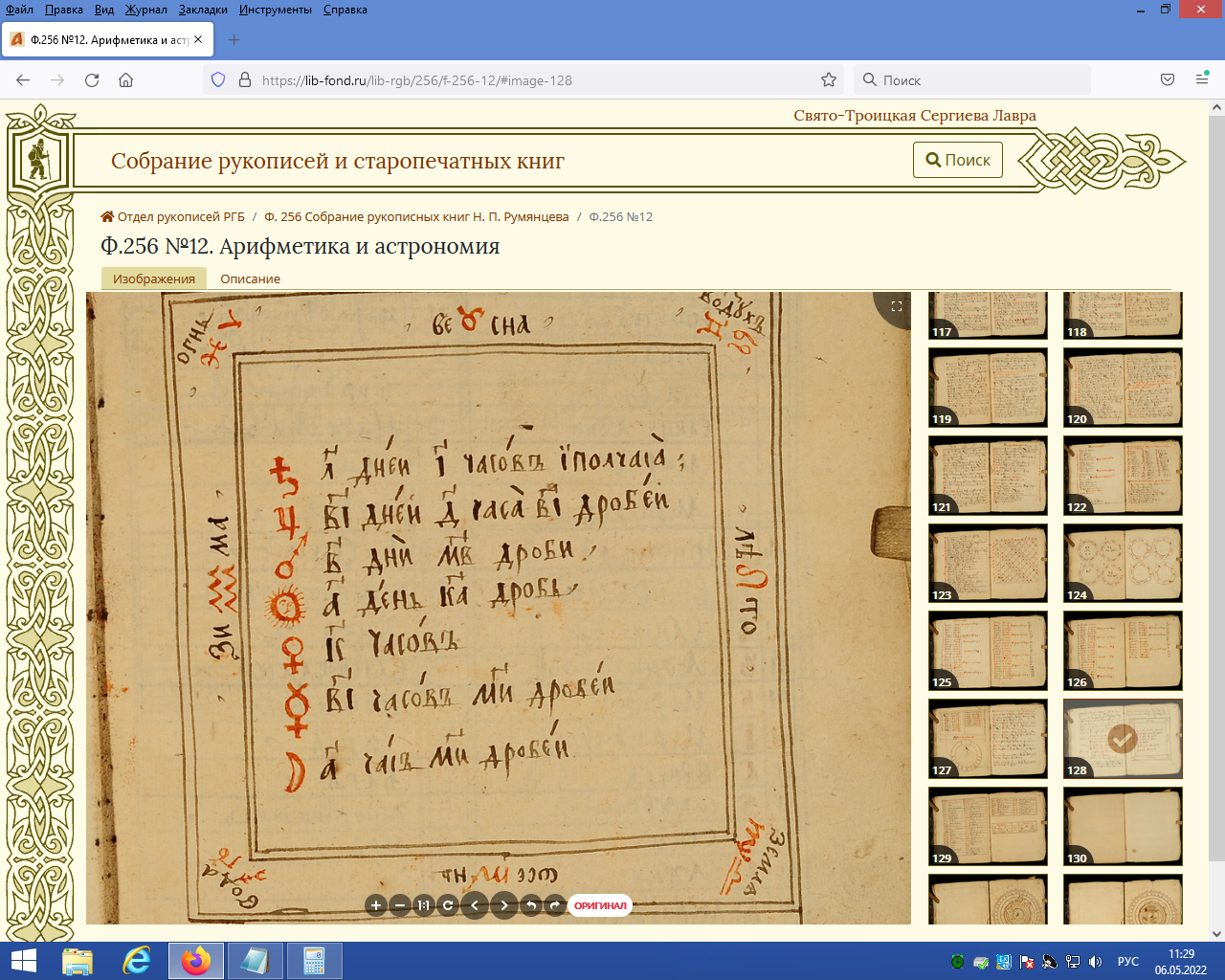1225x980 pixels.
Task: Enter fullscreen viewer mode
Action: (897, 306)
